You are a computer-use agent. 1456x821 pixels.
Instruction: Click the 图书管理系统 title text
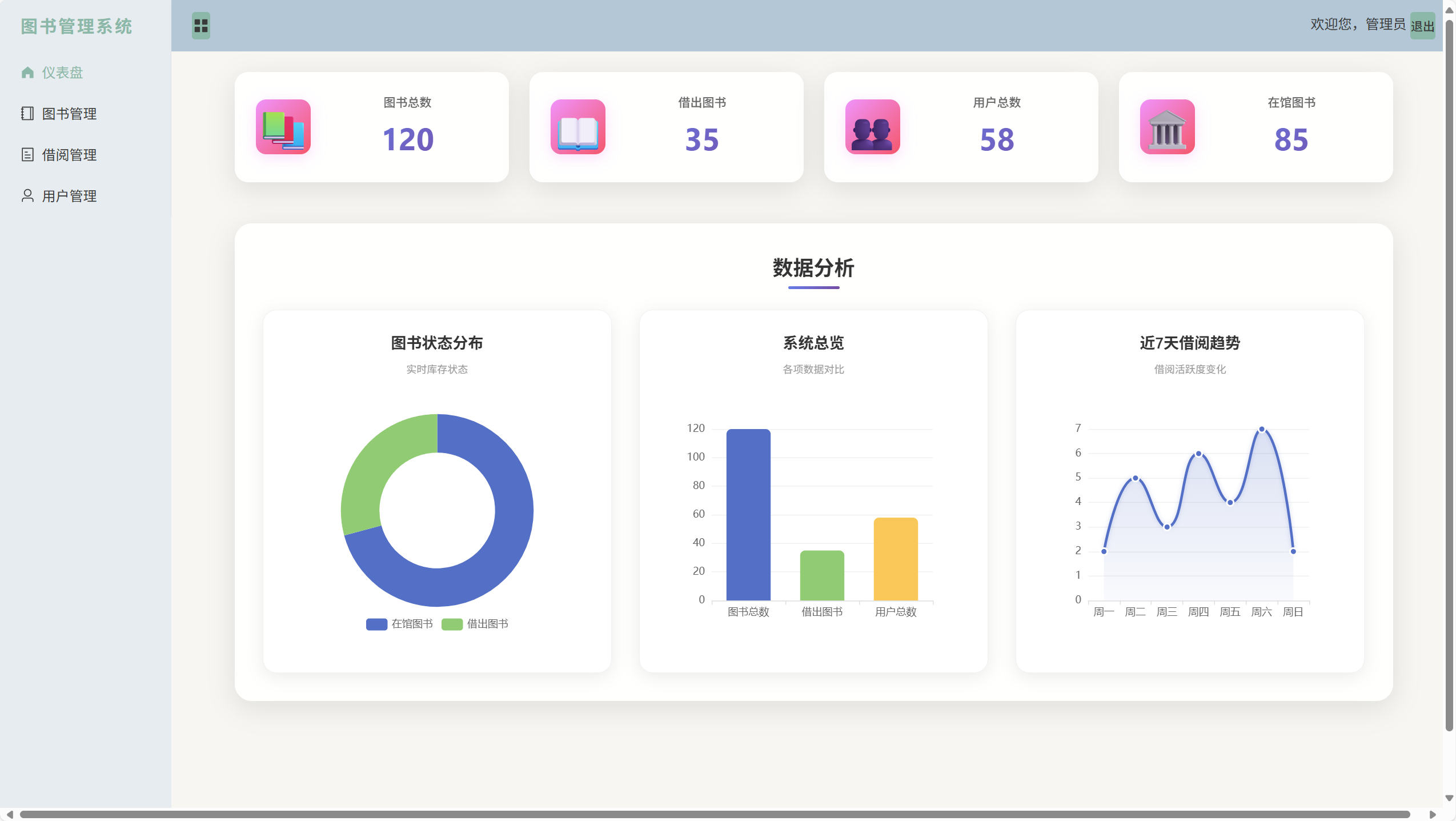(77, 26)
